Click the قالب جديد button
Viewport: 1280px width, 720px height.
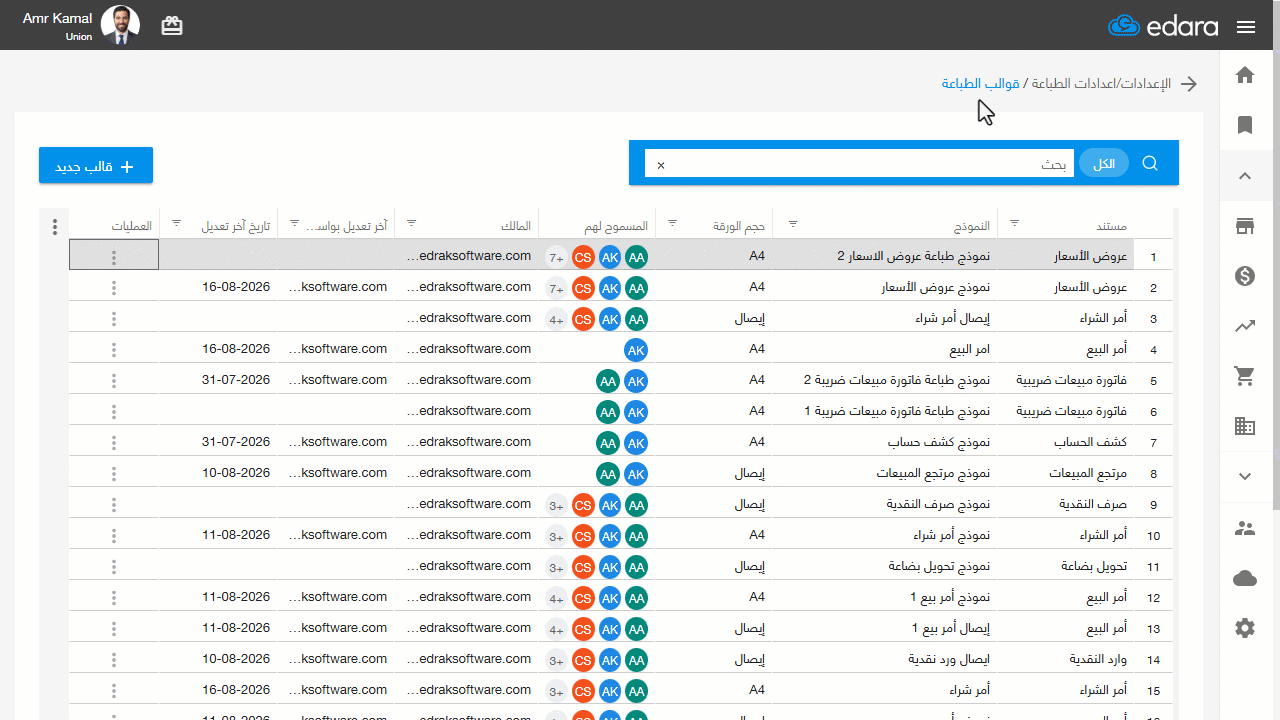pyautogui.click(x=96, y=166)
